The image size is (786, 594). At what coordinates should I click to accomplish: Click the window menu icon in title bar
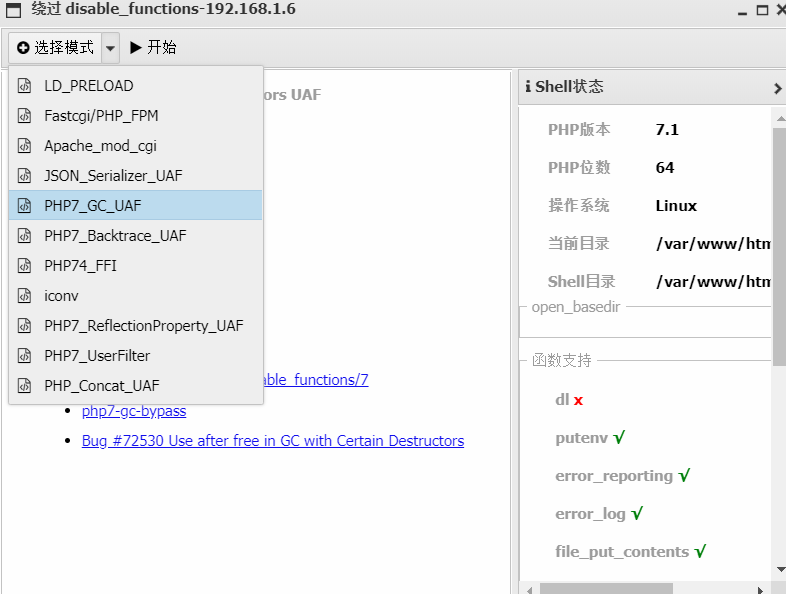pos(11,11)
